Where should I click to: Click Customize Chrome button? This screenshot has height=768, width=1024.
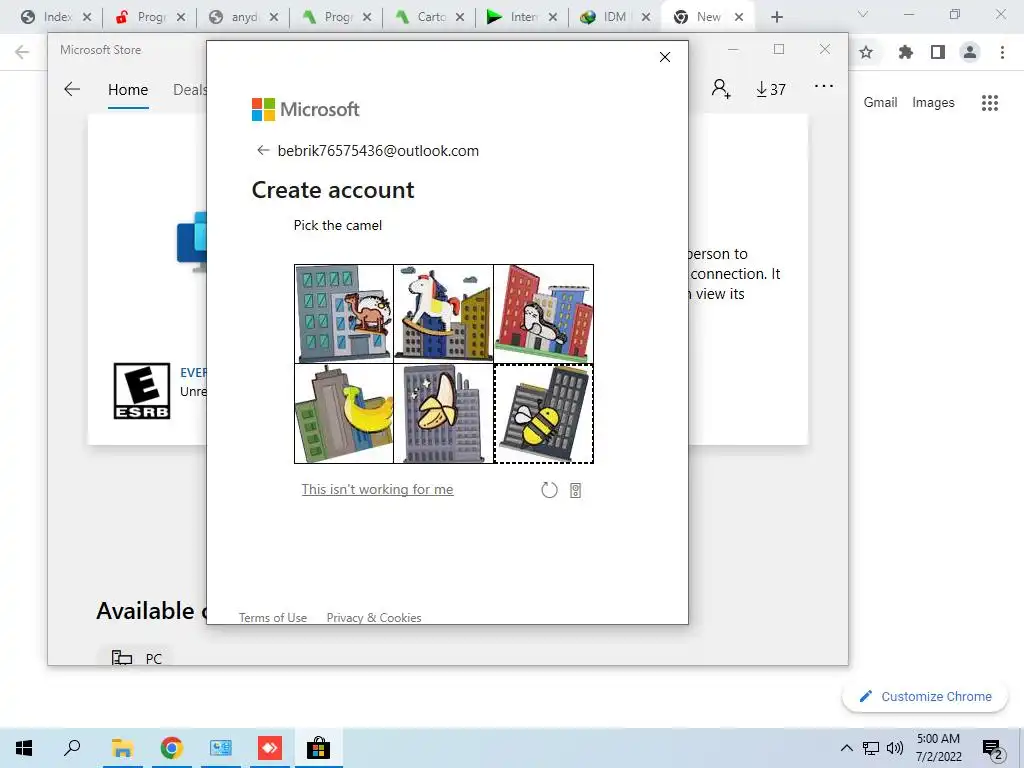pos(925,697)
